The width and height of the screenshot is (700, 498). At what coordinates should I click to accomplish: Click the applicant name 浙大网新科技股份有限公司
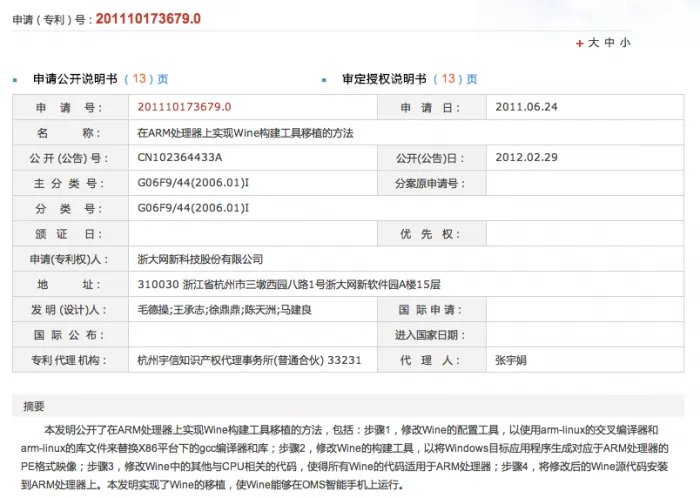coord(200,259)
